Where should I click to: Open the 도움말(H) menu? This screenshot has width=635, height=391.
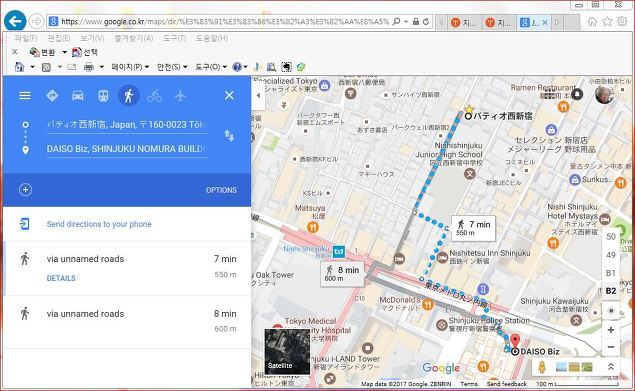click(x=212, y=38)
